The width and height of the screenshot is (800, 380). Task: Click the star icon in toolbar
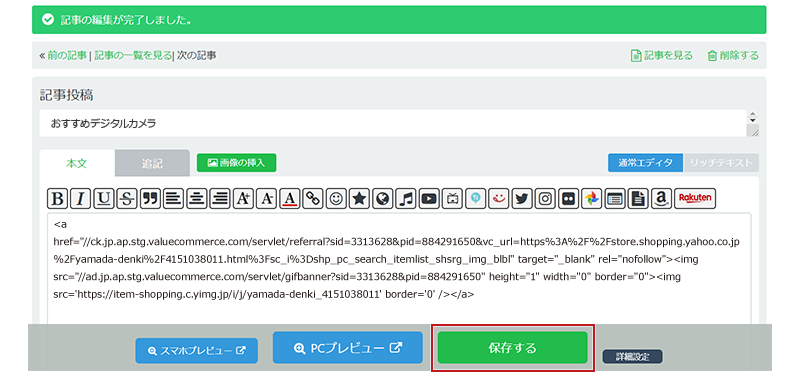[x=359, y=199]
